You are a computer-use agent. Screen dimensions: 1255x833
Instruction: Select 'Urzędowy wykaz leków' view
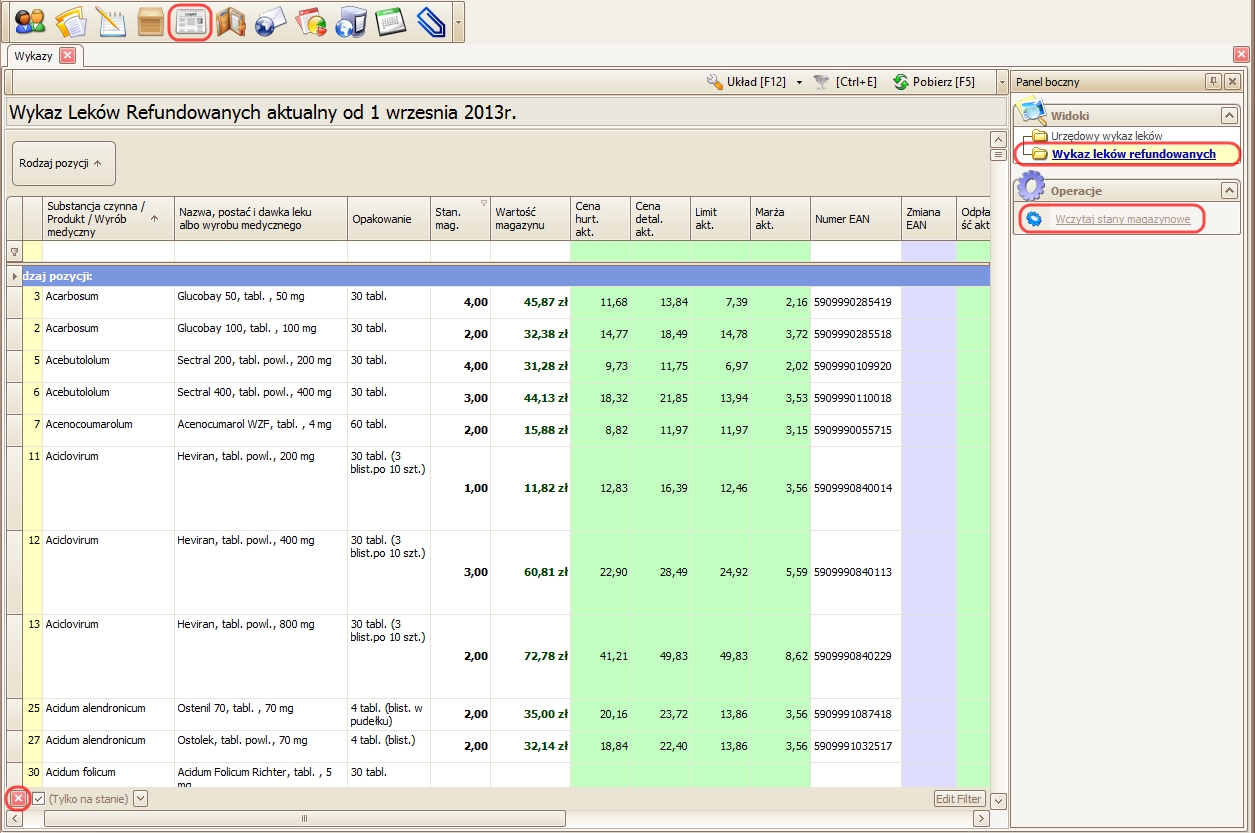(1106, 136)
